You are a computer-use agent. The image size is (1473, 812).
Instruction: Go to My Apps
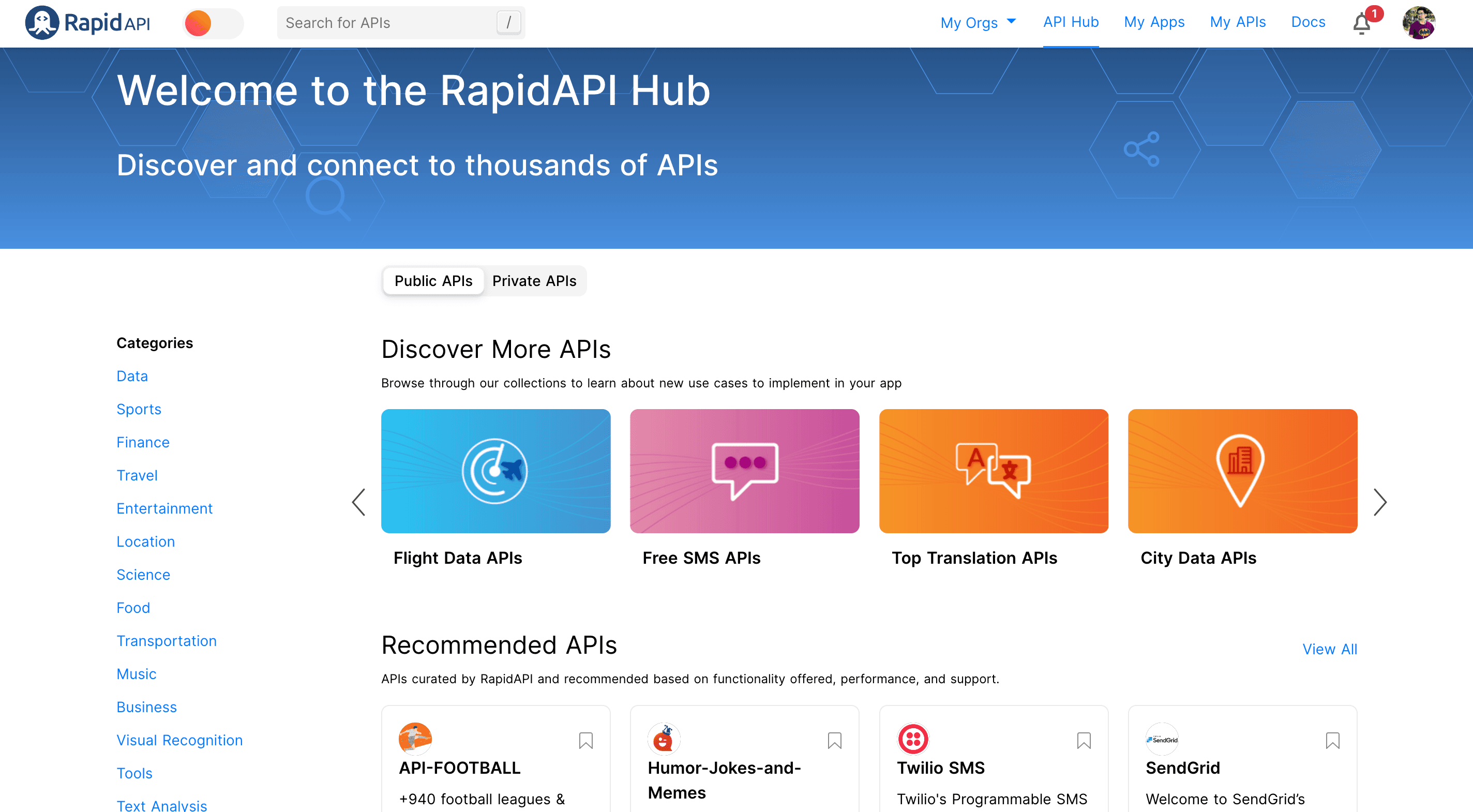pos(1154,22)
